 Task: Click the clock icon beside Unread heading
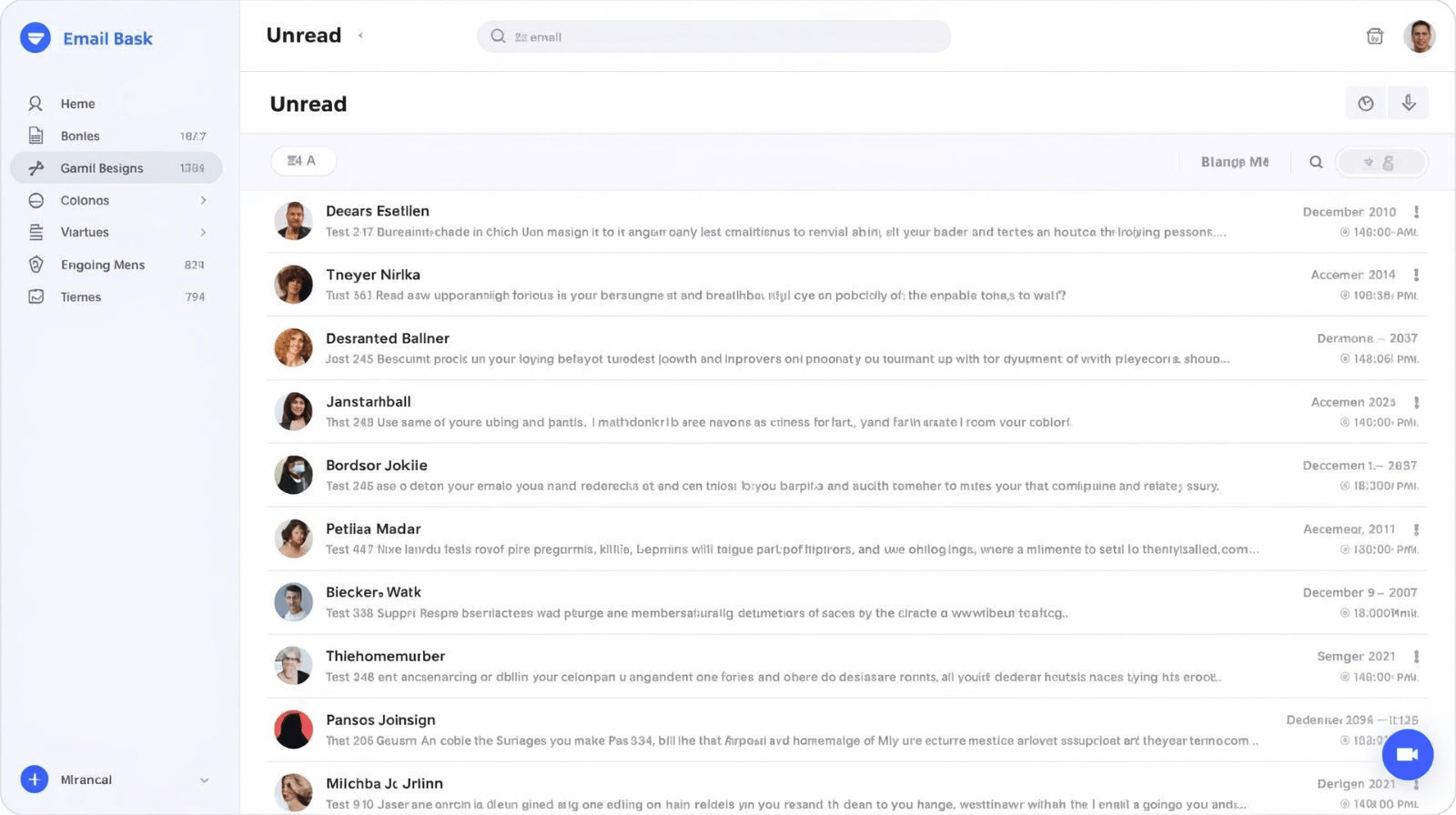(x=1365, y=103)
